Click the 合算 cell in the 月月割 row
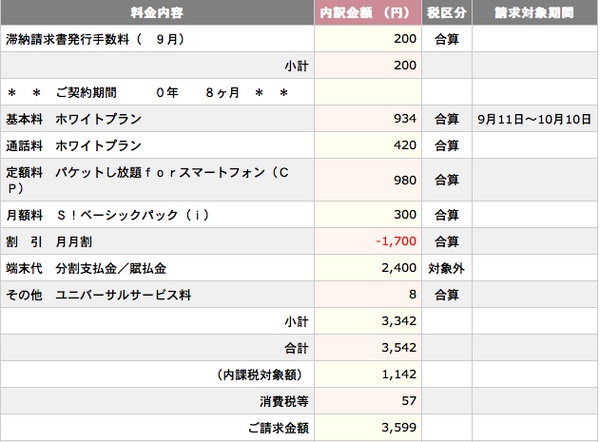The width and height of the screenshot is (600, 442). pos(447,241)
